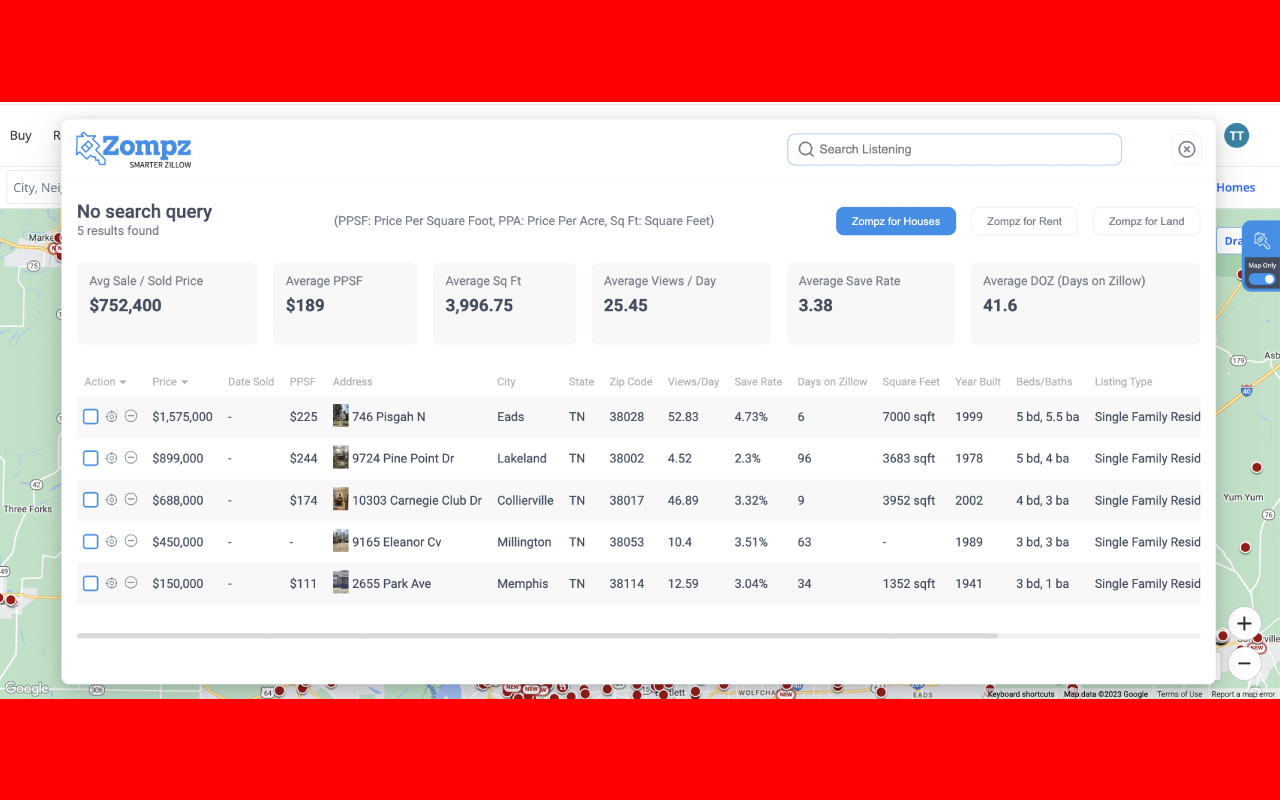Click the Avg Sale / Sold Price card
1280x800 pixels.
pyautogui.click(x=167, y=304)
